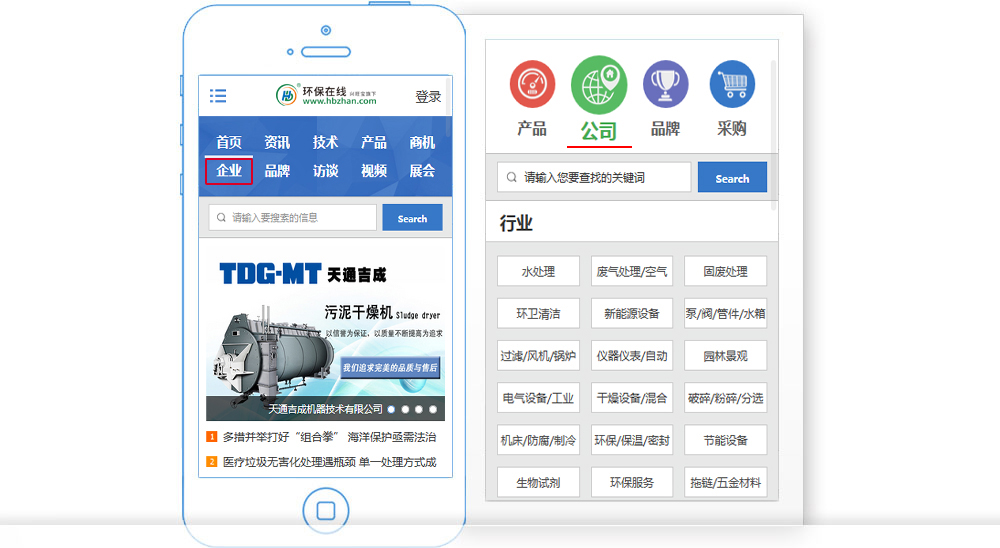Choose industry 破碎/粉碎/分选
1000x548 pixels.
click(x=726, y=397)
